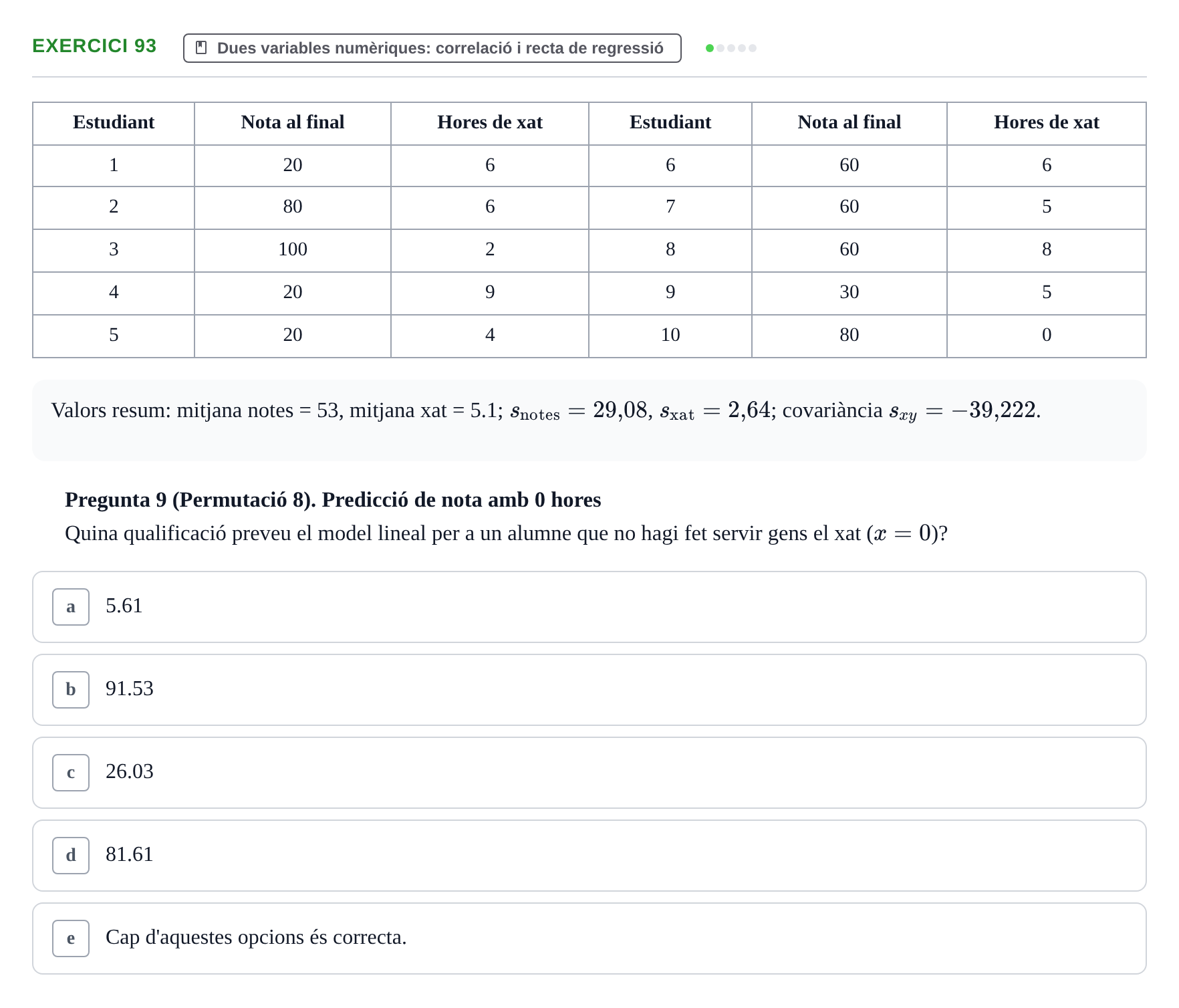The height and width of the screenshot is (1008, 1179).
Task: Click student 8's xat hours value of 8
Action: coord(1047,249)
